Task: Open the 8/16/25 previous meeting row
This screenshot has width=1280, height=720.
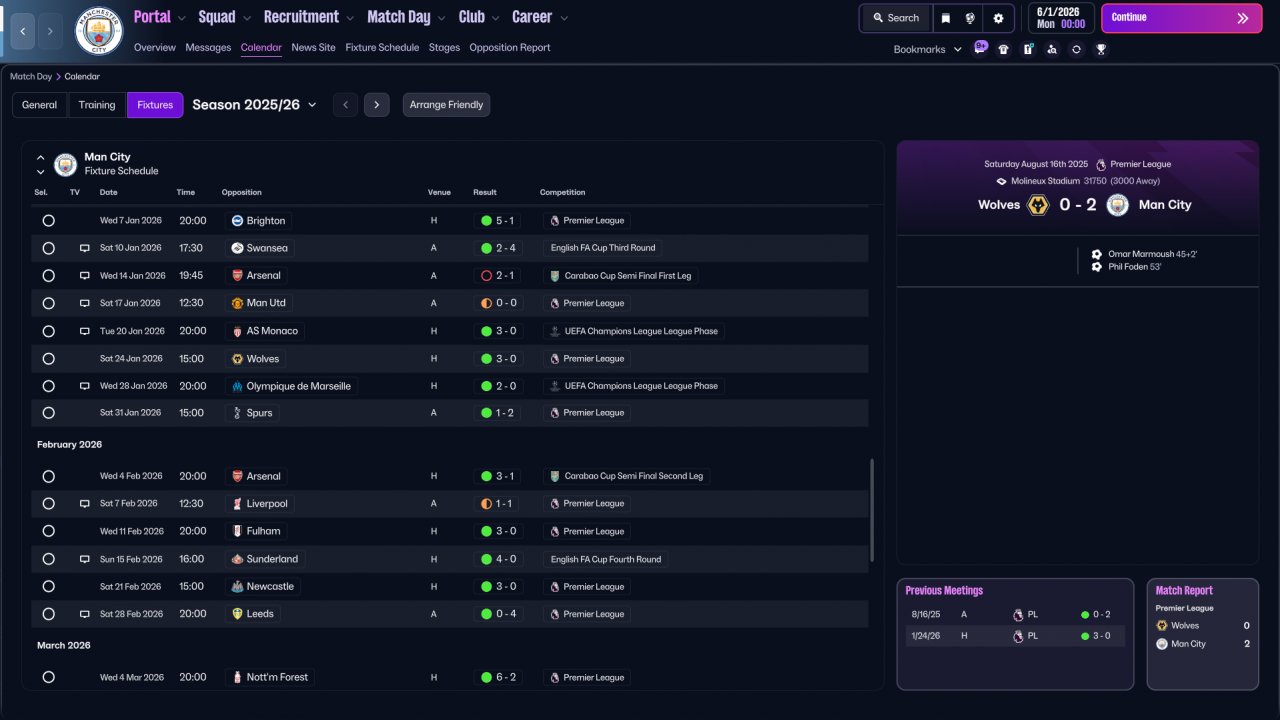Action: [1015, 615]
